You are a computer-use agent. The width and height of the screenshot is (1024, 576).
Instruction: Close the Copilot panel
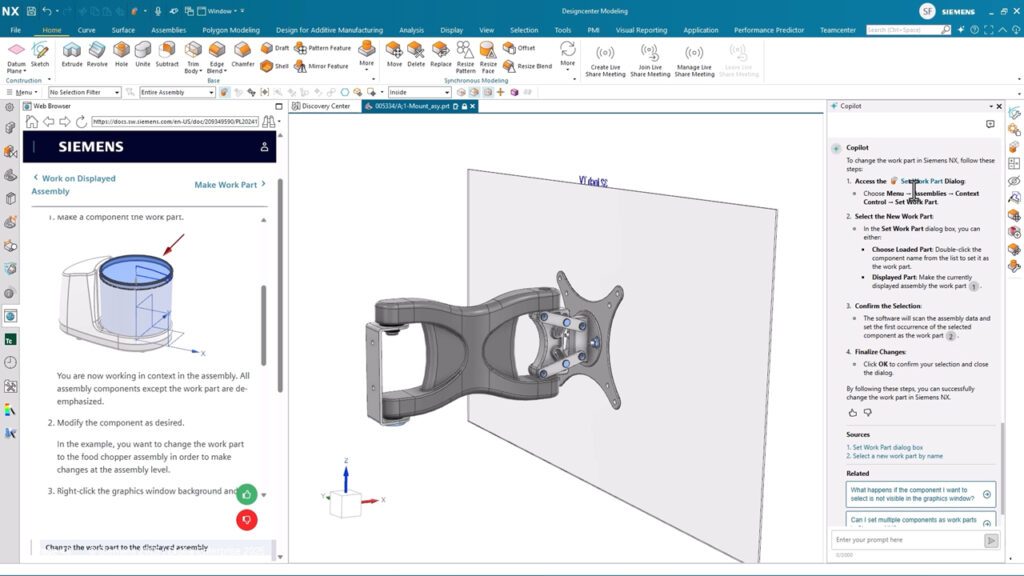[999, 106]
